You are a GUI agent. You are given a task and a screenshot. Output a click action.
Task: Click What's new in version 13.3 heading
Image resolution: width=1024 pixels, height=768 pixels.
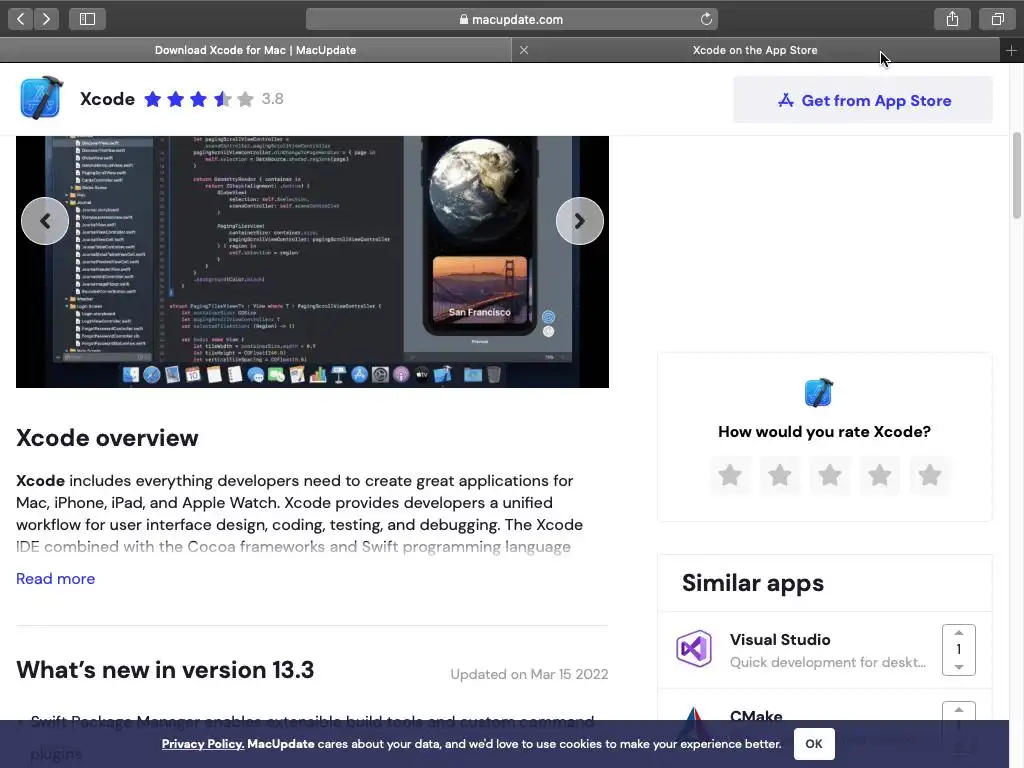tap(165, 670)
